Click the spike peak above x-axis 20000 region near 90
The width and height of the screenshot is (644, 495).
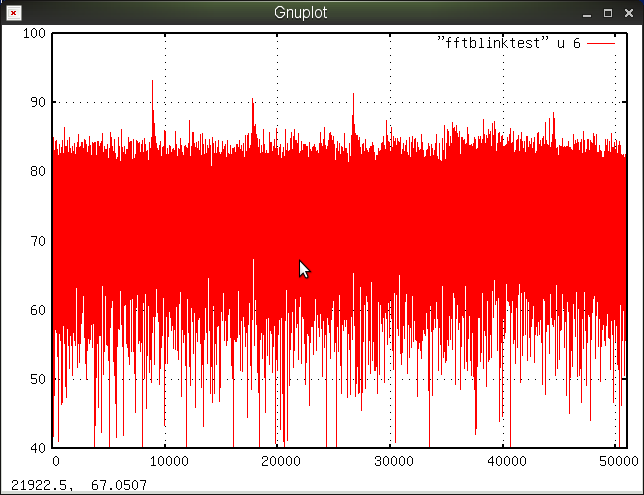252,99
